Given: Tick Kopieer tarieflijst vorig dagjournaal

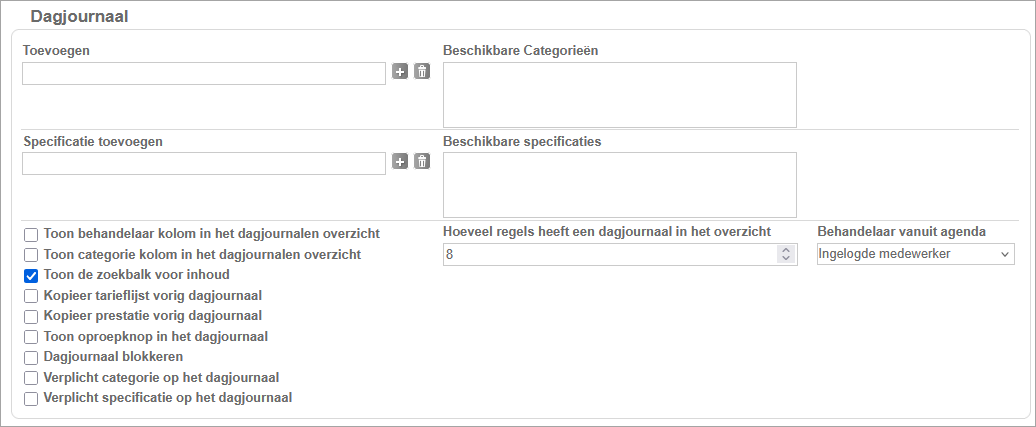Looking at the screenshot, I should coord(31,296).
